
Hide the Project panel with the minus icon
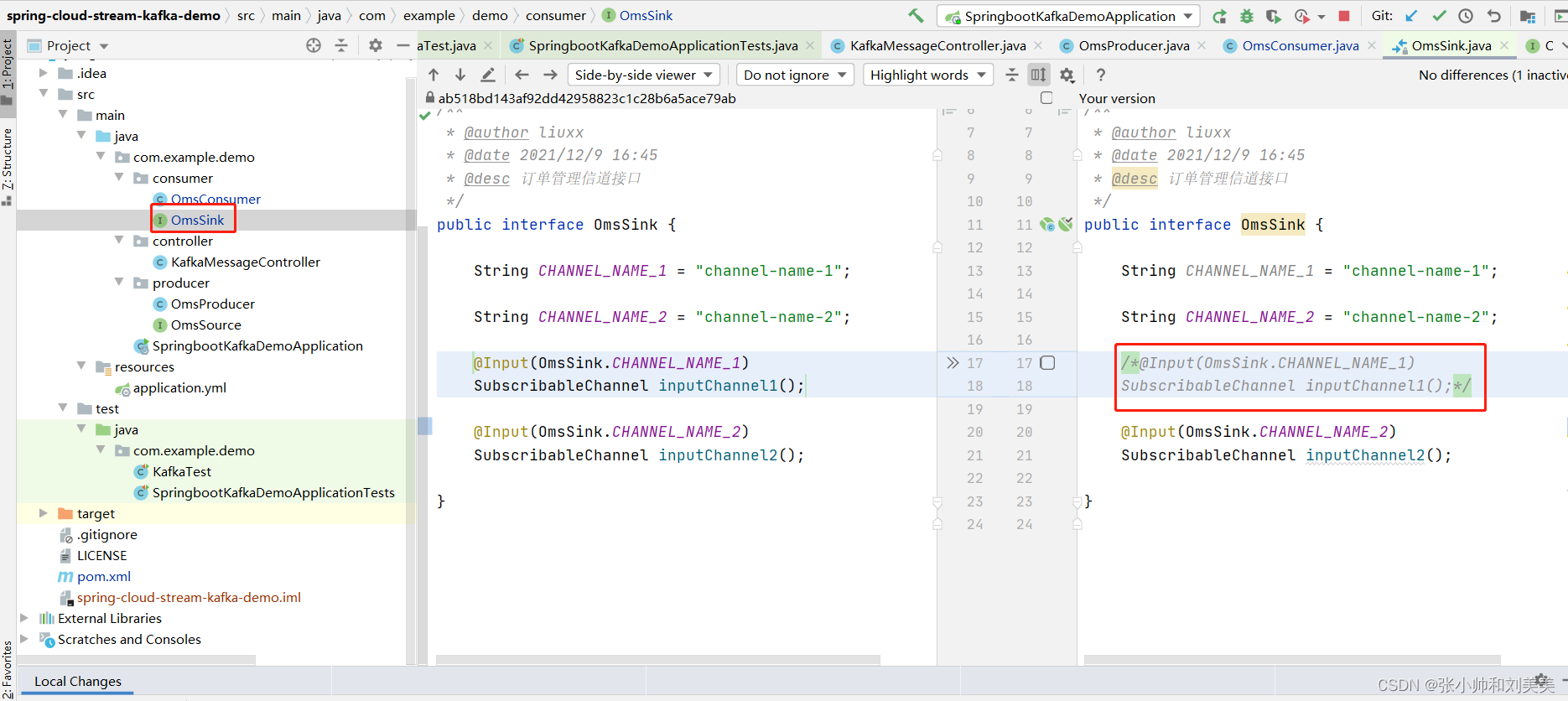403,45
